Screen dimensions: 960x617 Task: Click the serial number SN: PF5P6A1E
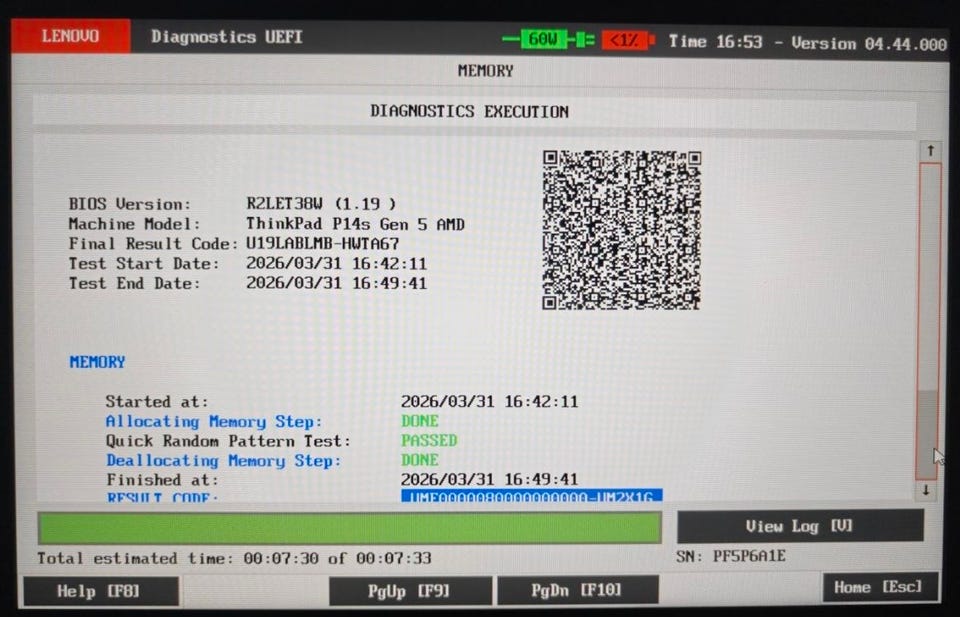731,556
